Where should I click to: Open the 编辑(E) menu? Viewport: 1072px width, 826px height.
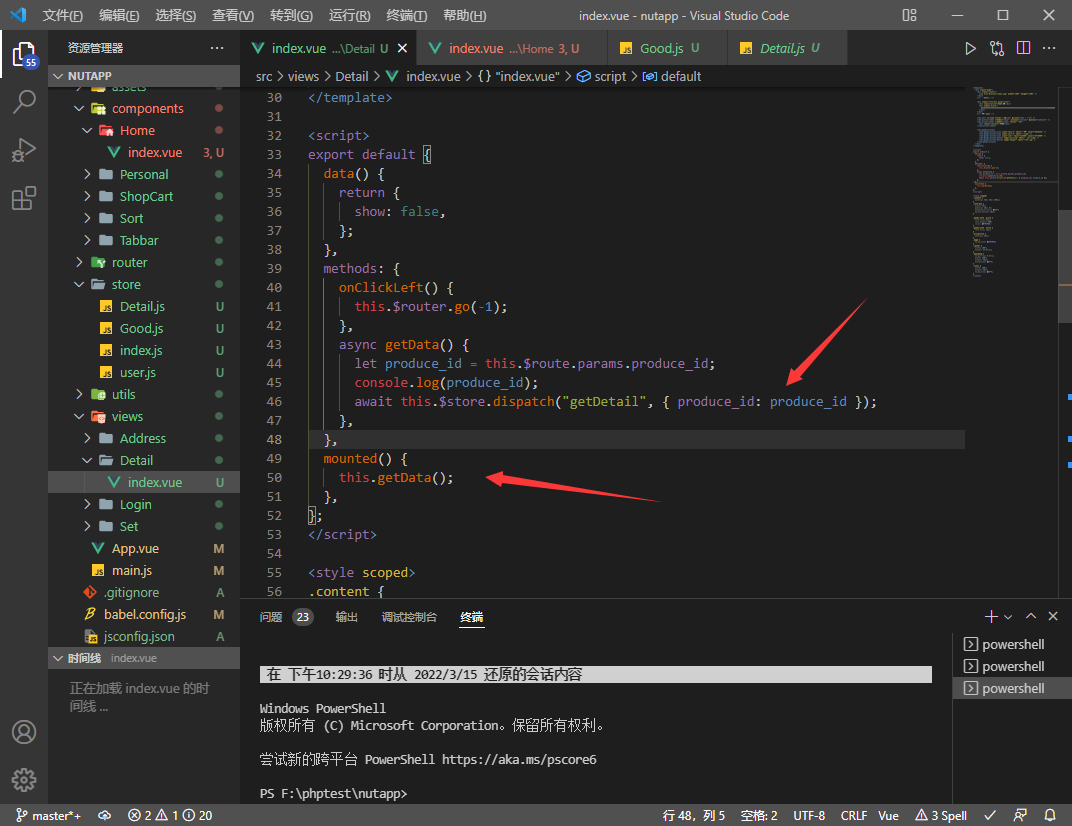point(119,15)
